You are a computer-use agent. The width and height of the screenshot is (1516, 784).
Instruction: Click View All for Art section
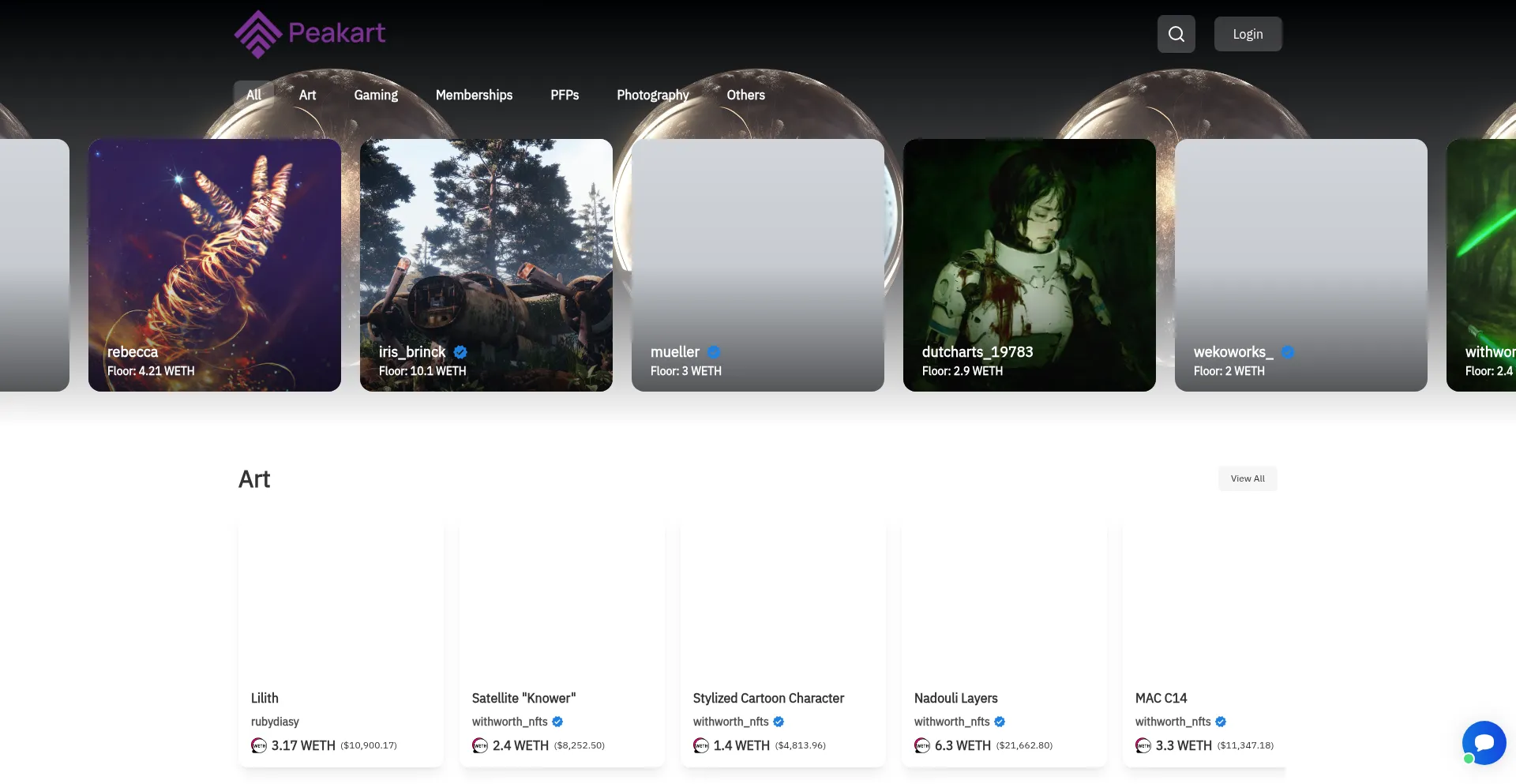click(x=1247, y=478)
